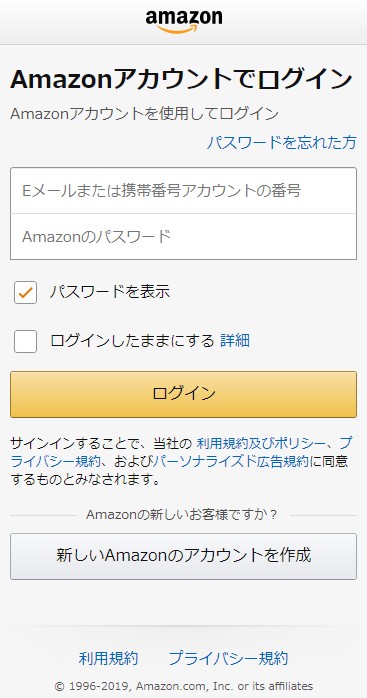Screen dimensions: 367x698
Task: Uncheck the パスワードを表示 checkbox
Action: pos(25,292)
